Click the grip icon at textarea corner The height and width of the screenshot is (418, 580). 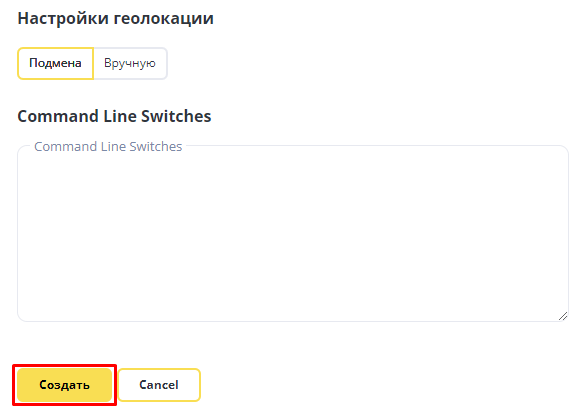click(x=563, y=316)
